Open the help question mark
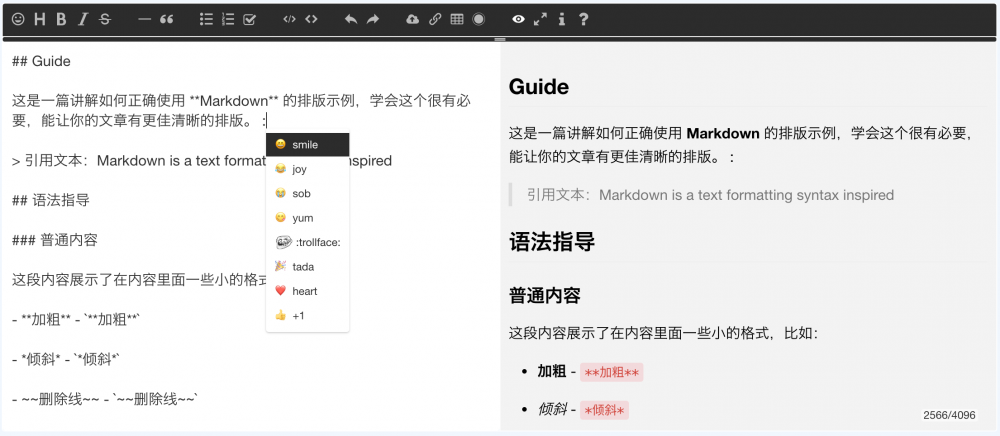 tap(583, 19)
